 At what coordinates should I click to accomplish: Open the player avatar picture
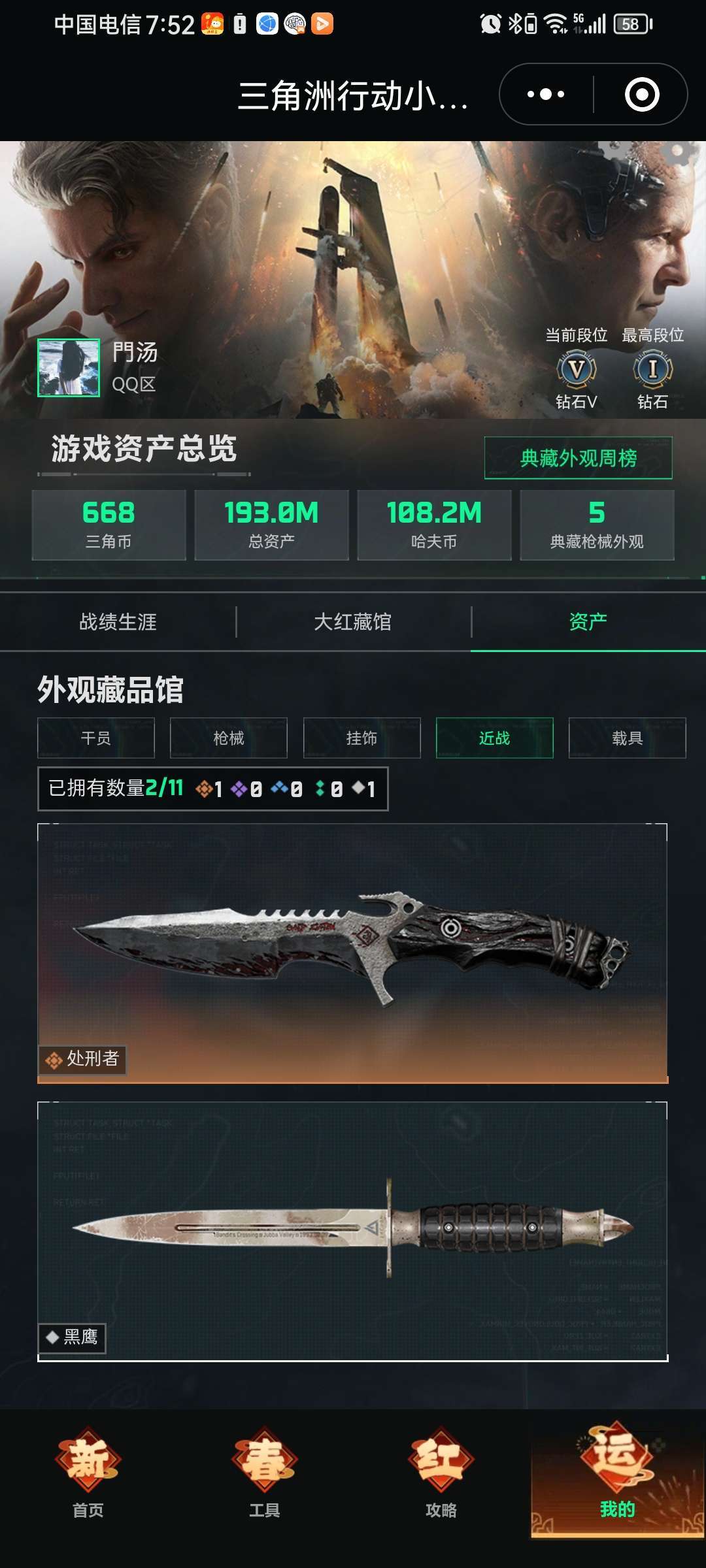pos(69,368)
